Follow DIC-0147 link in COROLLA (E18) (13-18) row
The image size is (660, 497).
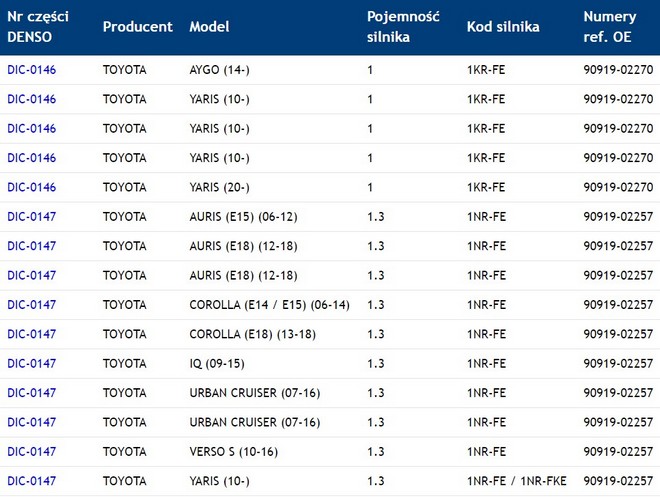[x=31, y=334]
